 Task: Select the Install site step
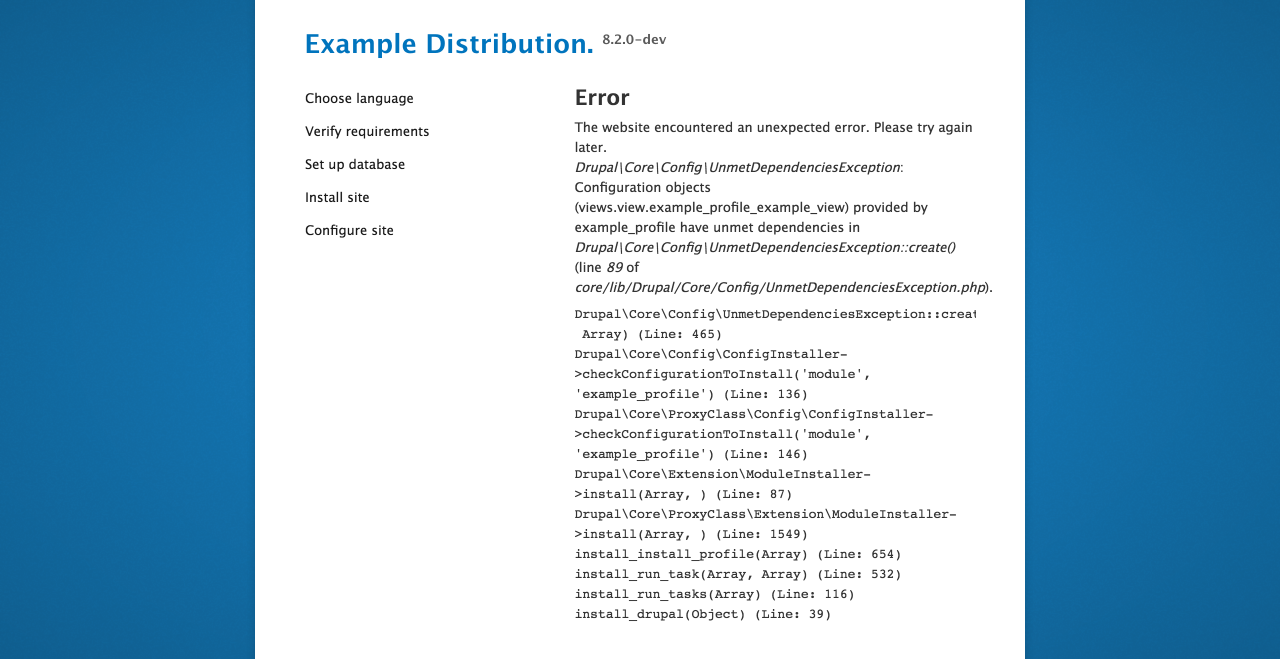click(x=337, y=197)
